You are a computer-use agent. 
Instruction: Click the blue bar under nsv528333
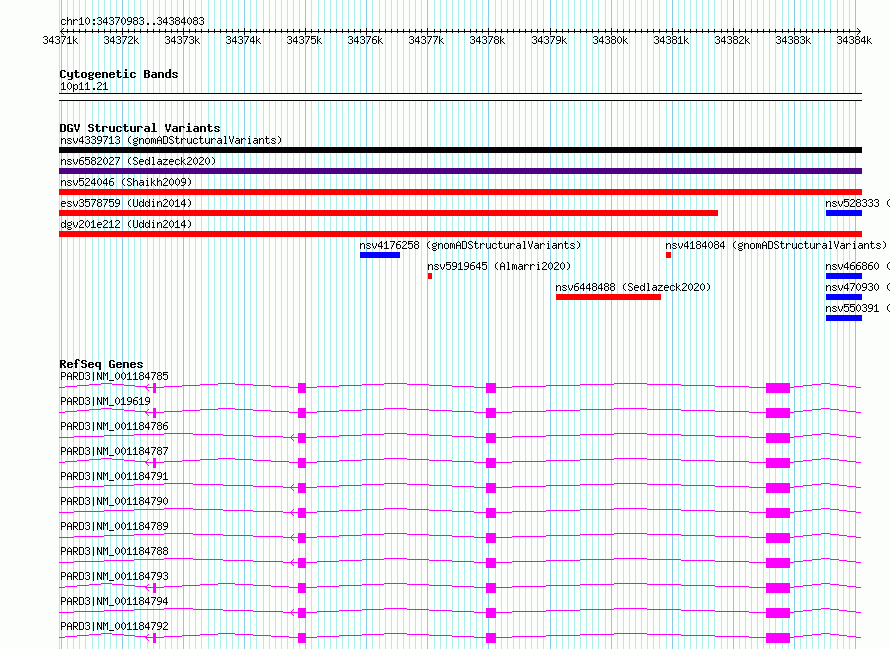pos(844,213)
